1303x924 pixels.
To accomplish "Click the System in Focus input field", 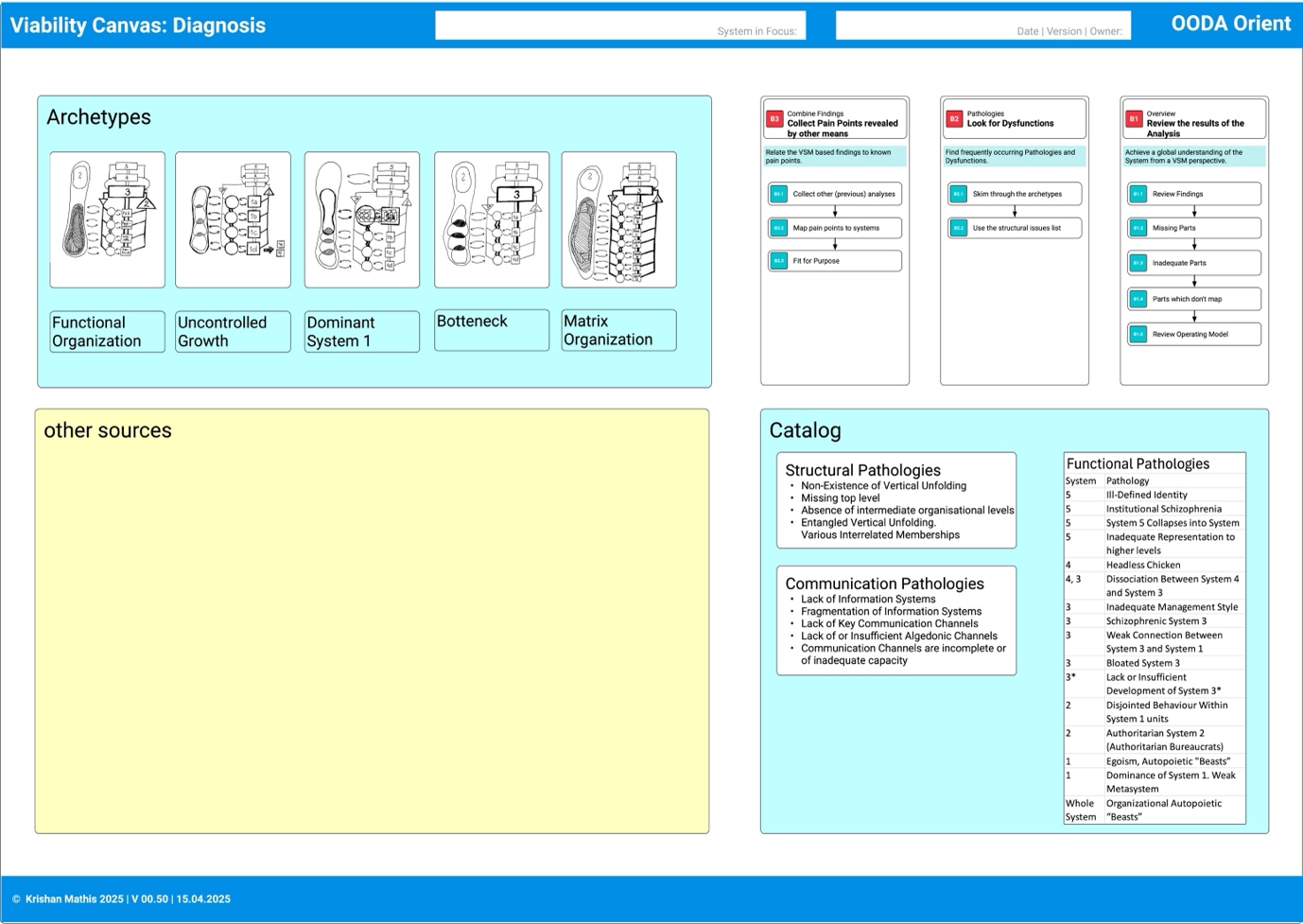I will tap(619, 26).
